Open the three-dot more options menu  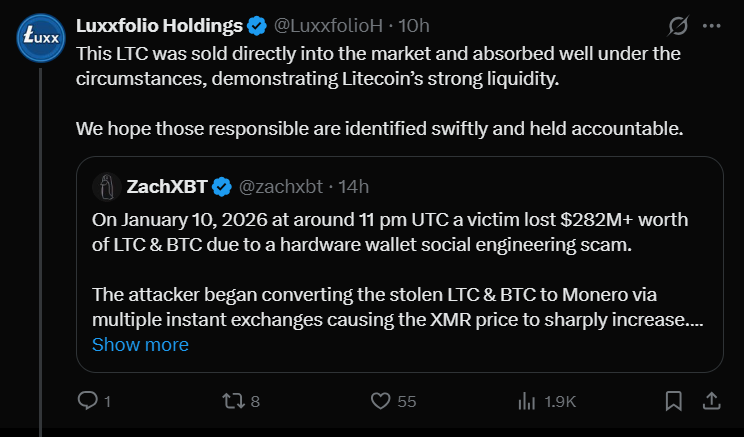[711, 23]
